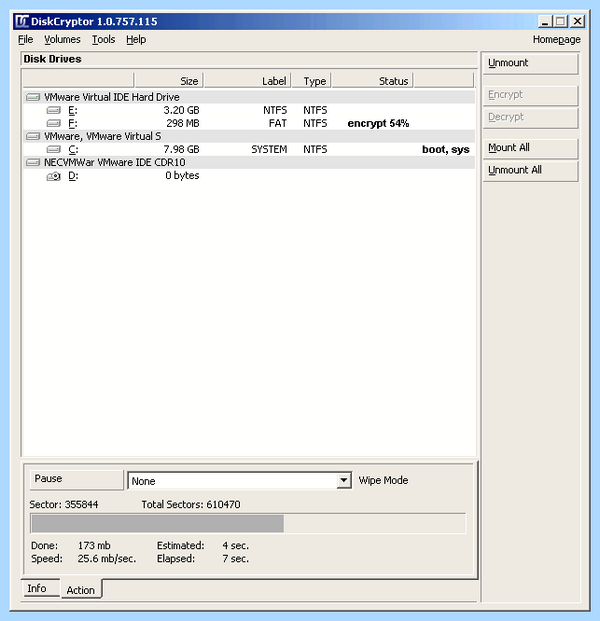Open the Volumes menu
This screenshot has height=621, width=600.
(x=62, y=40)
